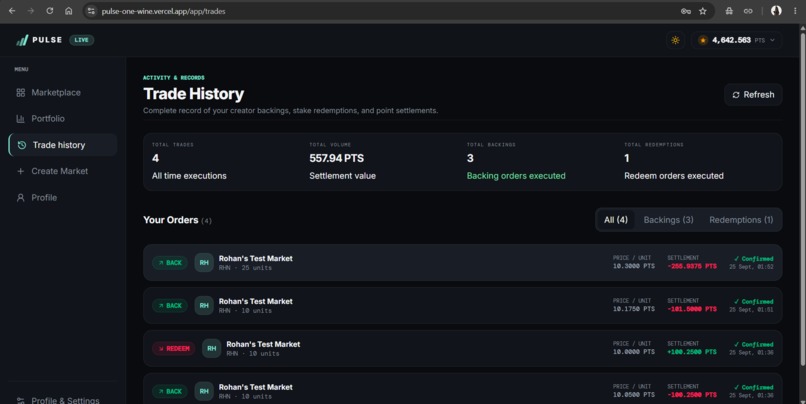Open the browser profile avatar
Image resolution: width=806 pixels, height=404 pixels.
776,11
